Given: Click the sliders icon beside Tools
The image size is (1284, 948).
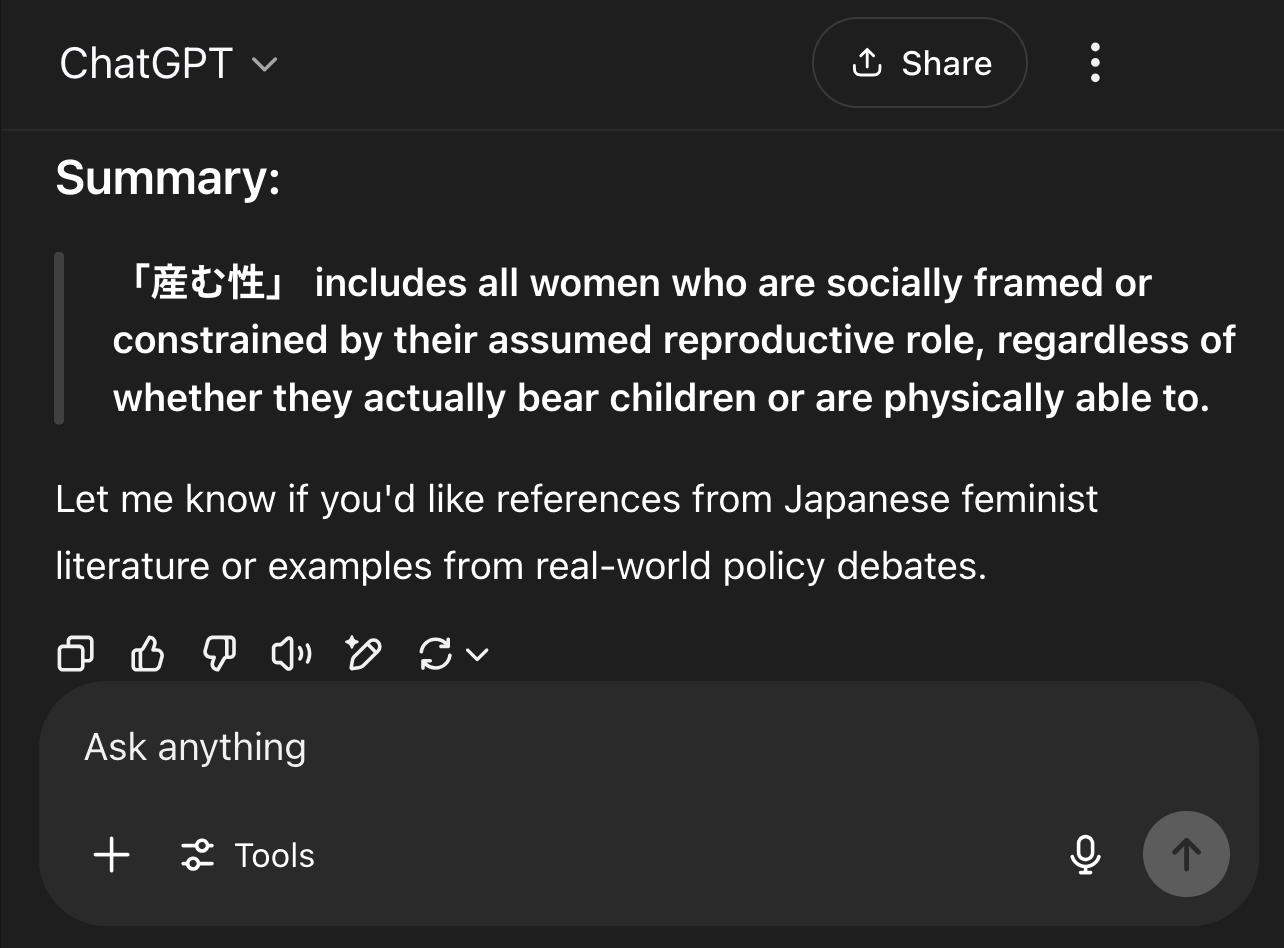Looking at the screenshot, I should [197, 855].
